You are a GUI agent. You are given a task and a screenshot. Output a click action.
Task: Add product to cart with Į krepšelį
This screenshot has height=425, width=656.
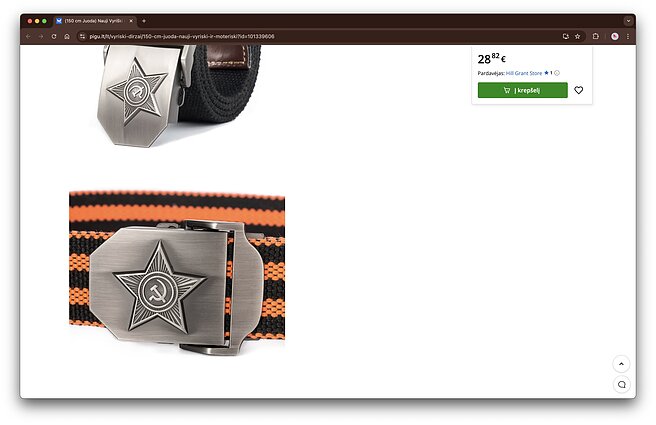click(523, 90)
